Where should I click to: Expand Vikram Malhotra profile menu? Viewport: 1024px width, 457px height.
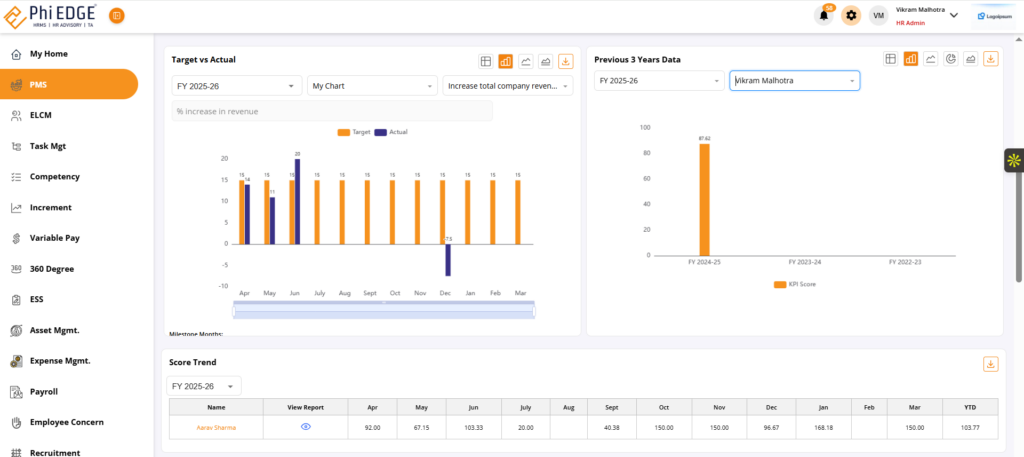tap(953, 15)
